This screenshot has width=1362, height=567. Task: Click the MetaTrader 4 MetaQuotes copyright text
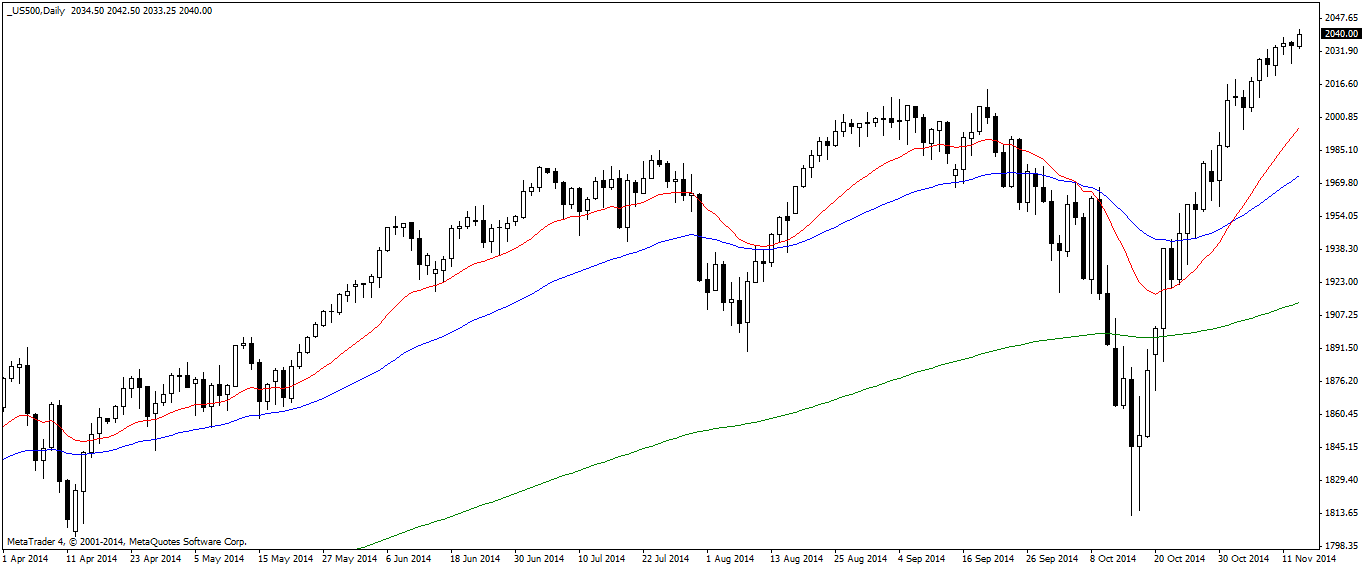(126, 541)
